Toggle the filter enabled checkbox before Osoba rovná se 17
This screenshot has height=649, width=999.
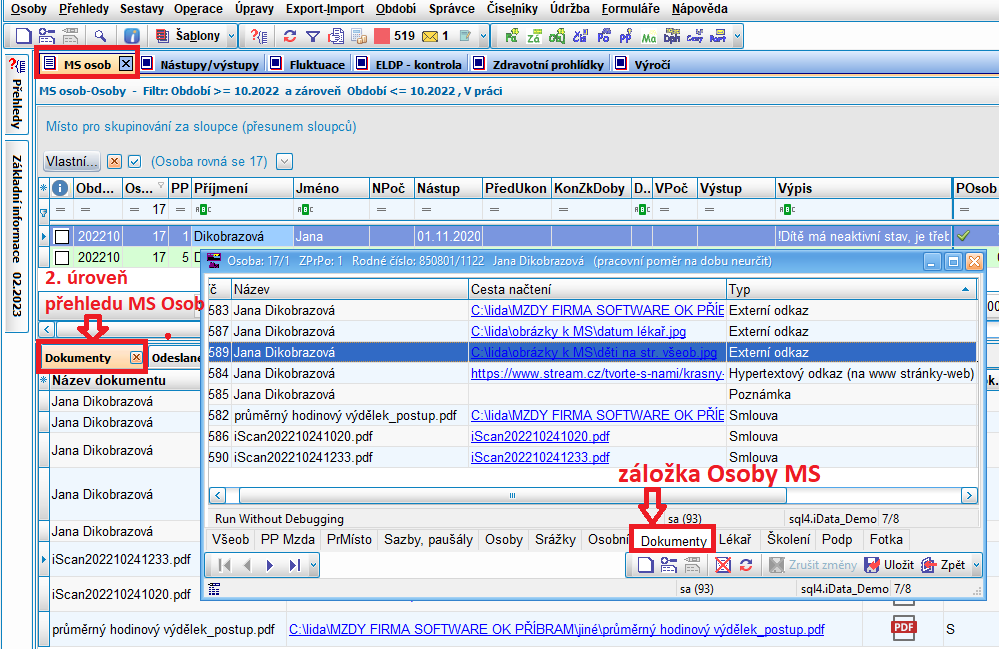pyautogui.click(x=134, y=162)
